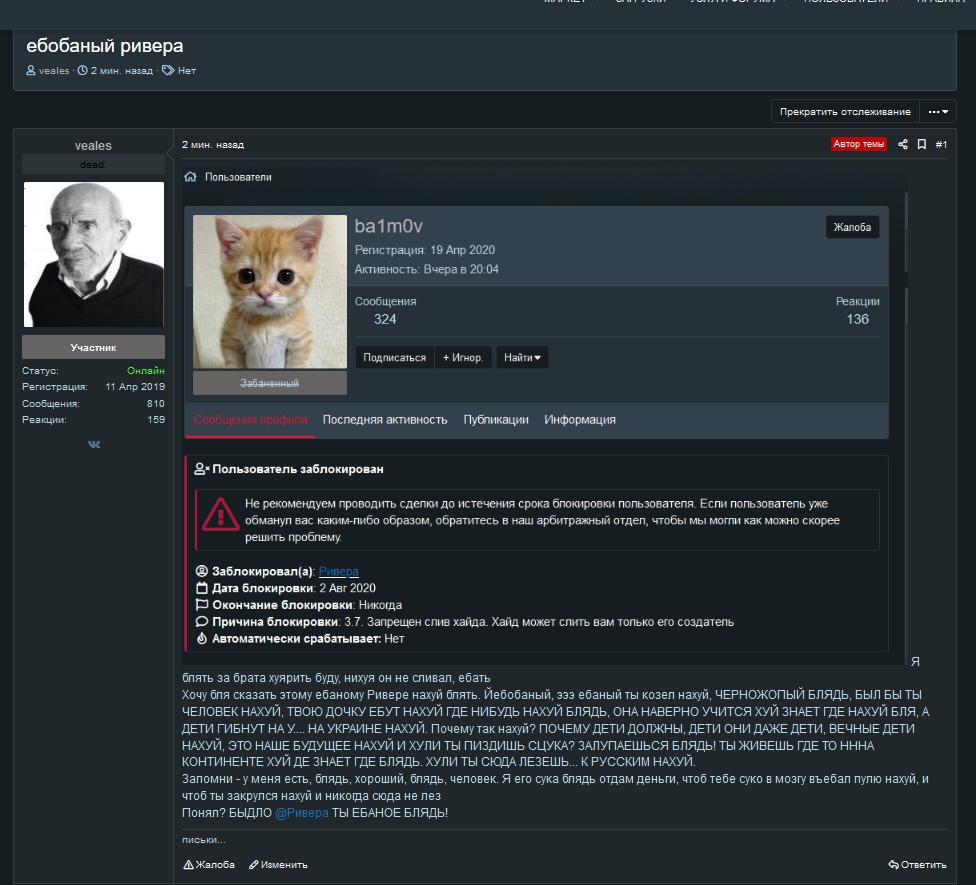976x885 pixels.
Task: Click the thread title ебобаный ривера
Action: tap(105, 46)
